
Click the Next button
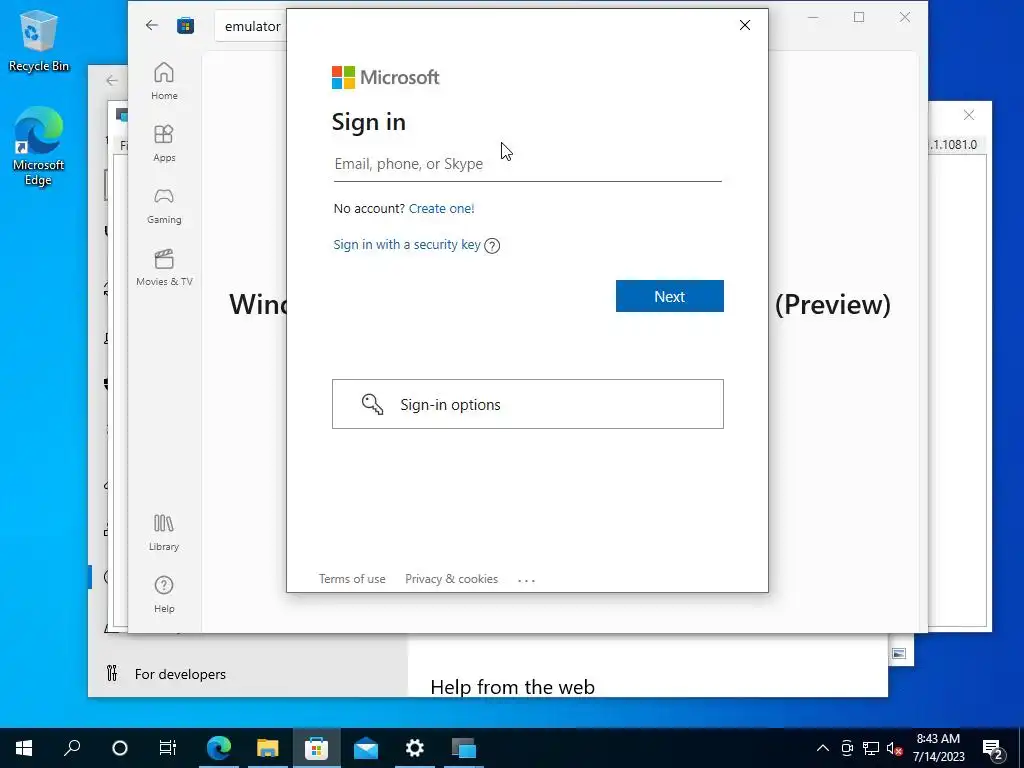tap(669, 296)
